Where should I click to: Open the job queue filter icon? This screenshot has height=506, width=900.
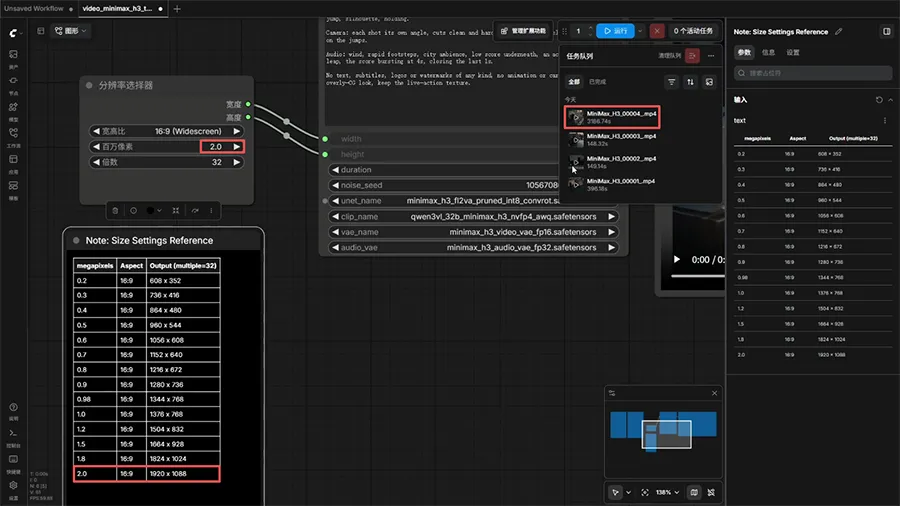(x=672, y=82)
